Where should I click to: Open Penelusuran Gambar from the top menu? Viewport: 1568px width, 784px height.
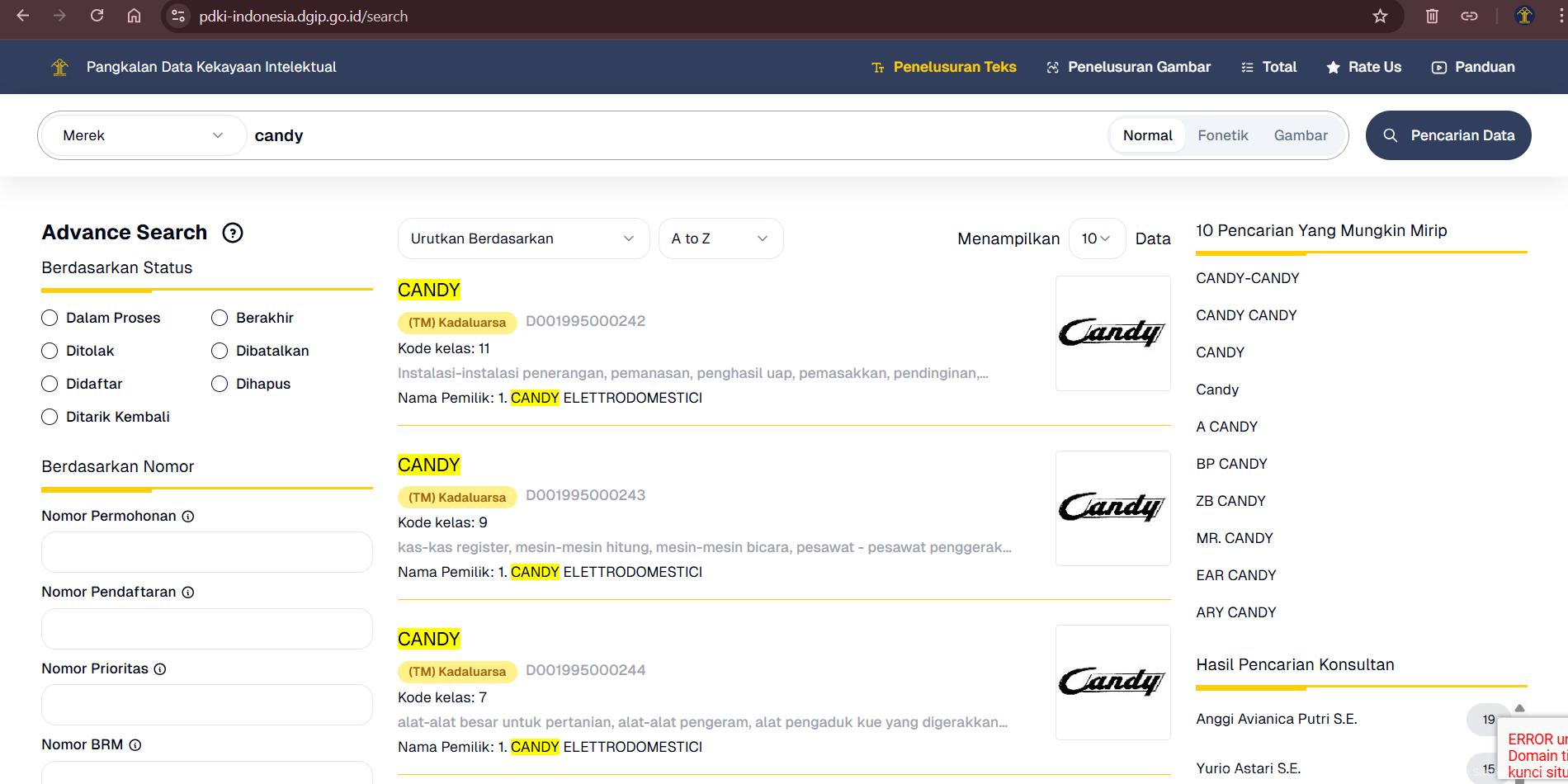(1128, 68)
